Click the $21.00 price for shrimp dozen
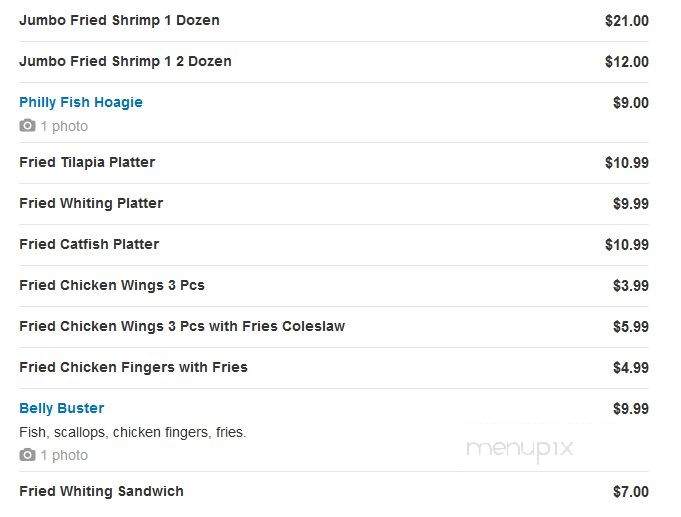The image size is (681, 517). [627, 21]
